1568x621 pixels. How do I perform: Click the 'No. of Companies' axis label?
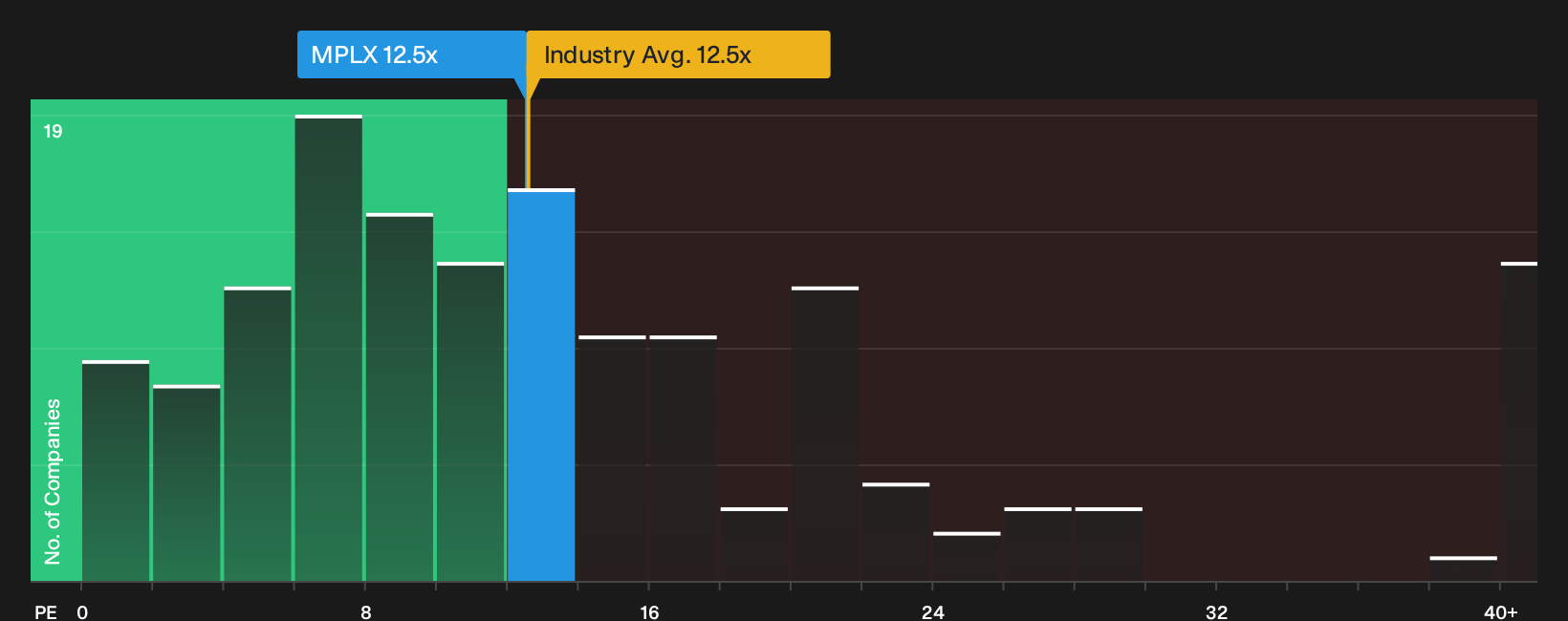click(53, 481)
